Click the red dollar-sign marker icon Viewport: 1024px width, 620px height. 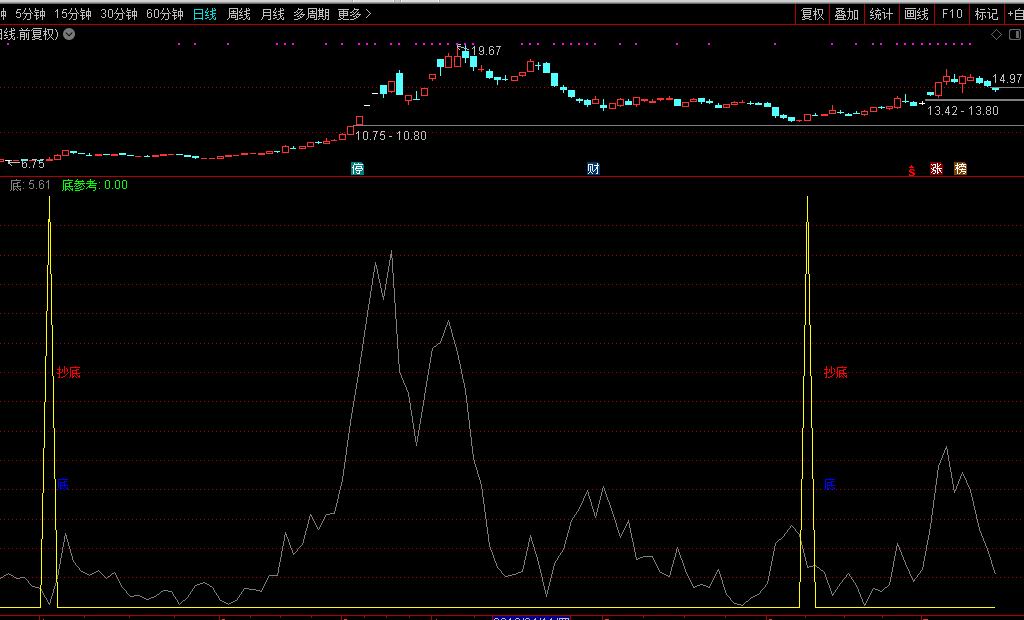(x=911, y=169)
